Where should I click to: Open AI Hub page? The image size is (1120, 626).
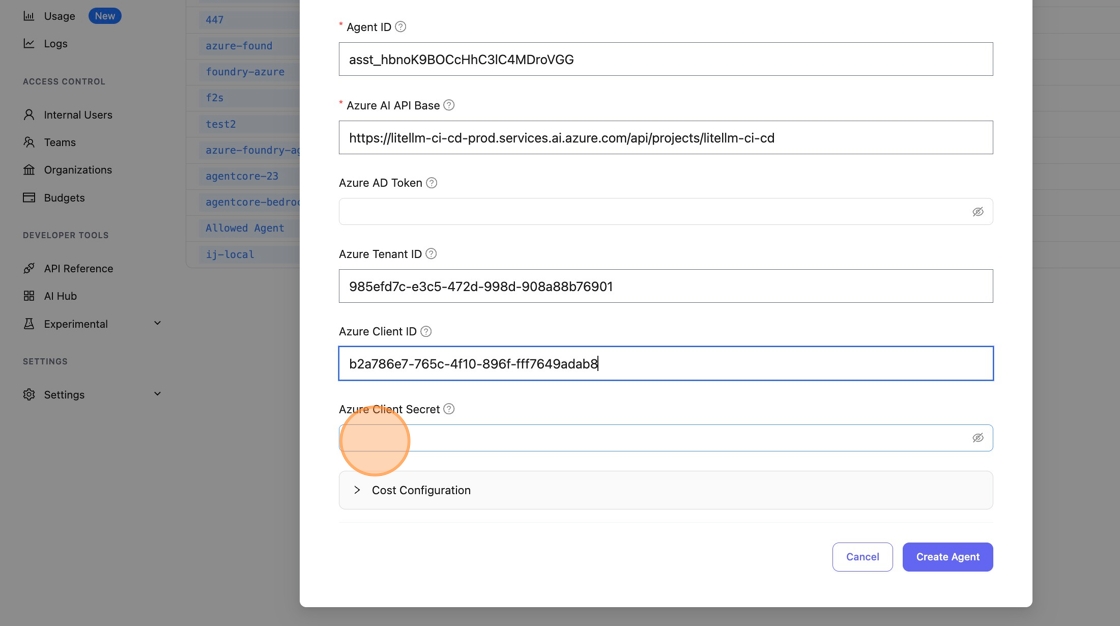(x=60, y=296)
